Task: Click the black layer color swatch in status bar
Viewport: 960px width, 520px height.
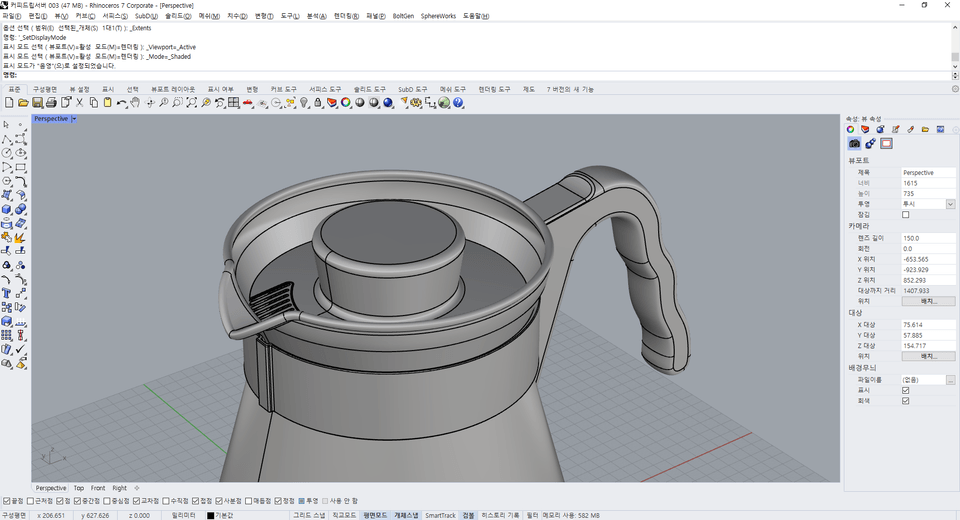Action: 211,515
